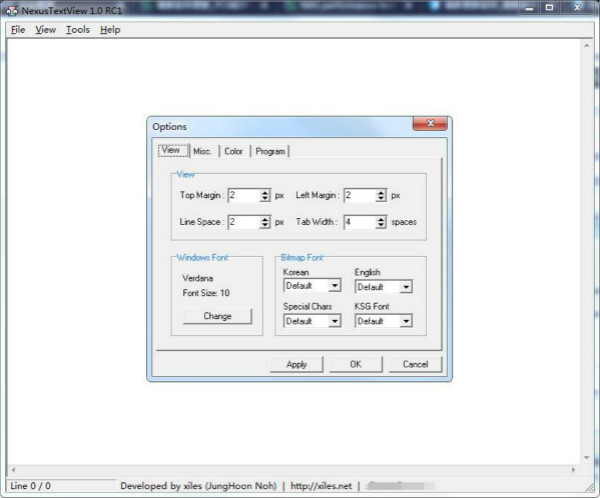Open the File menu

point(17,29)
